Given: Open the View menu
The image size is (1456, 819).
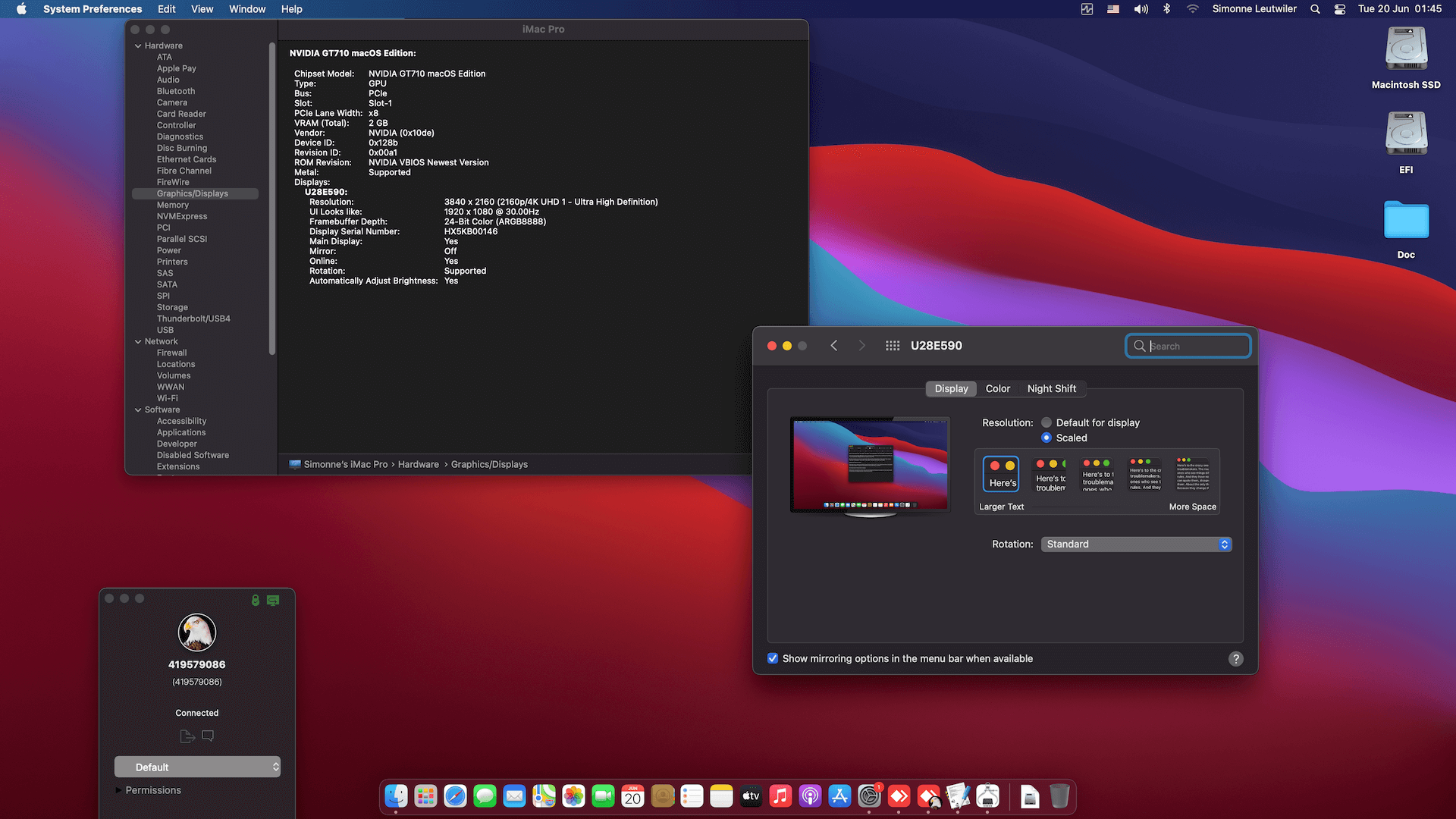Looking at the screenshot, I should (x=202, y=9).
